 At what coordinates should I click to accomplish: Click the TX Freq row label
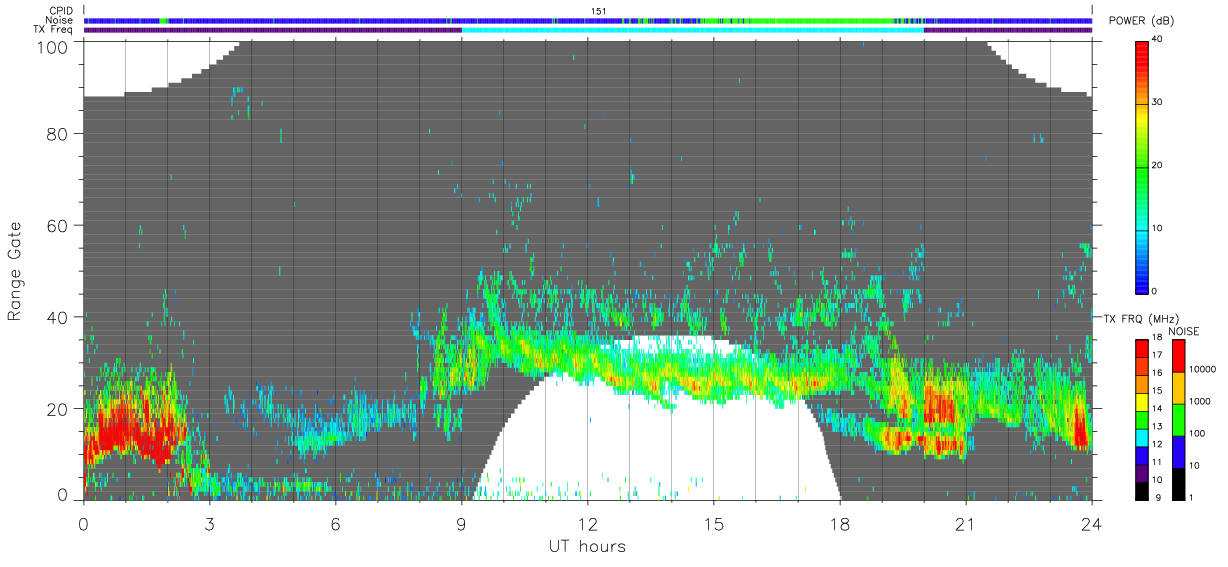[54, 29]
